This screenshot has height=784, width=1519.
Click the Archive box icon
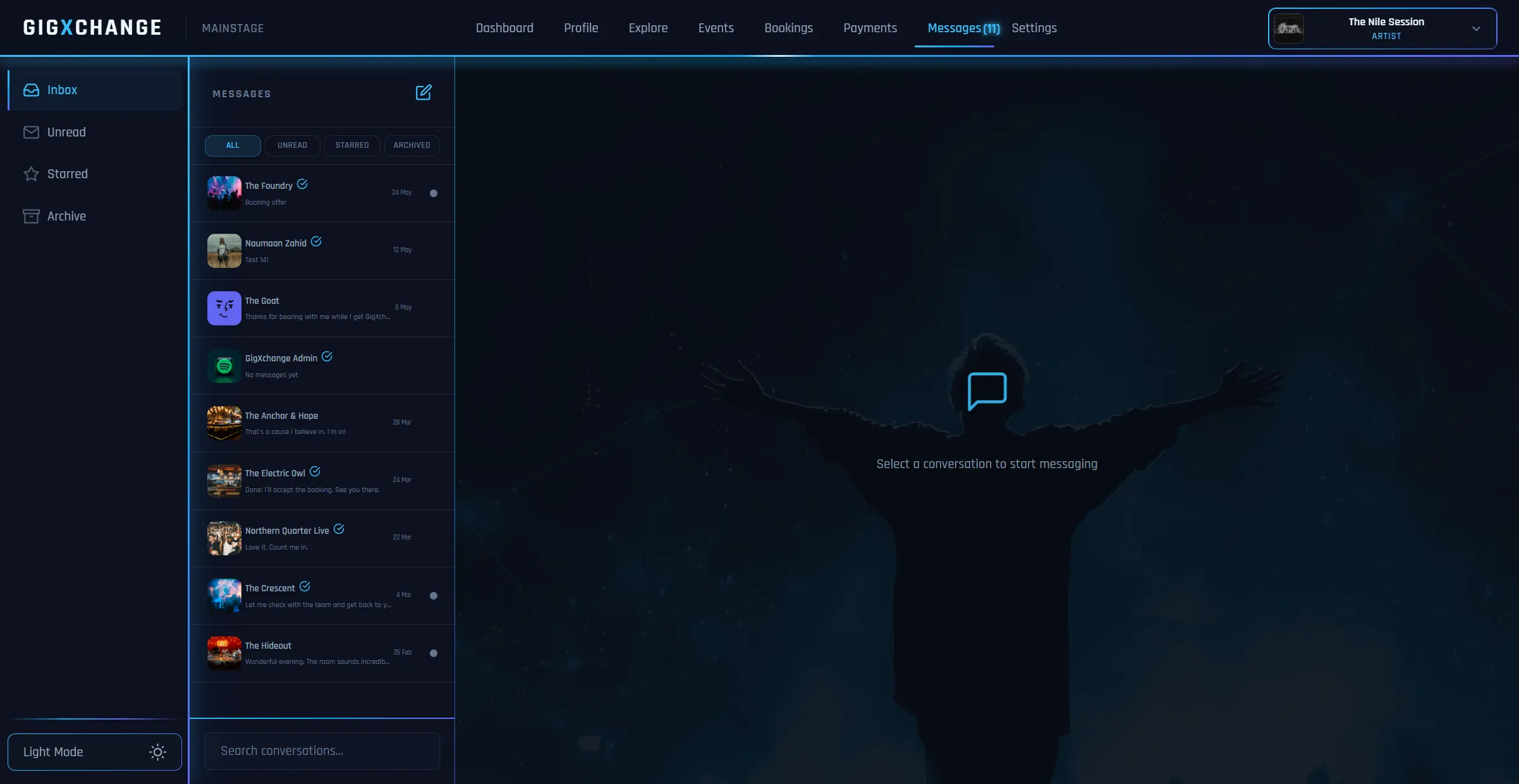31,216
